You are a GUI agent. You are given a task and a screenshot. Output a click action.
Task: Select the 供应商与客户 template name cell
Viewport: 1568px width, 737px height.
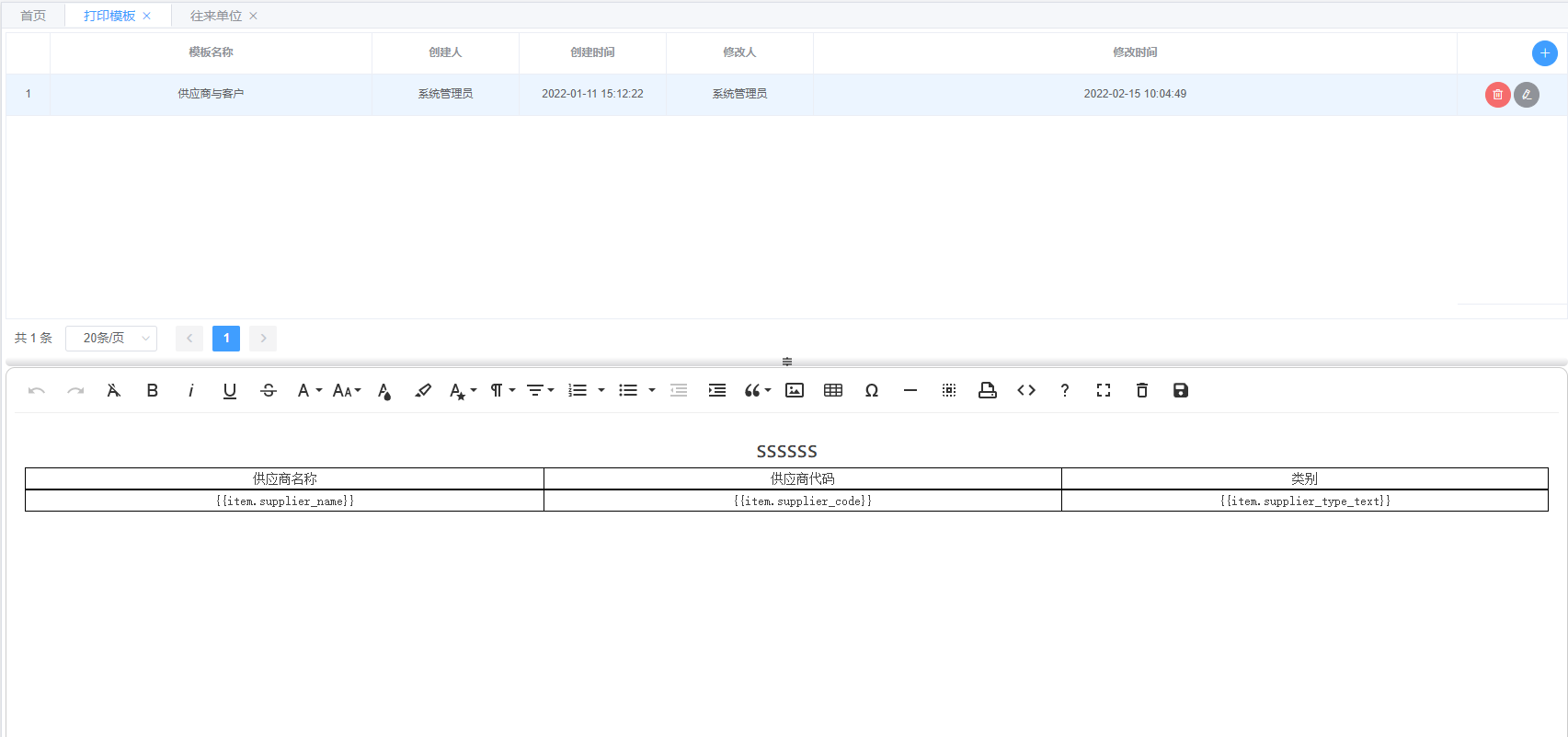tap(211, 94)
